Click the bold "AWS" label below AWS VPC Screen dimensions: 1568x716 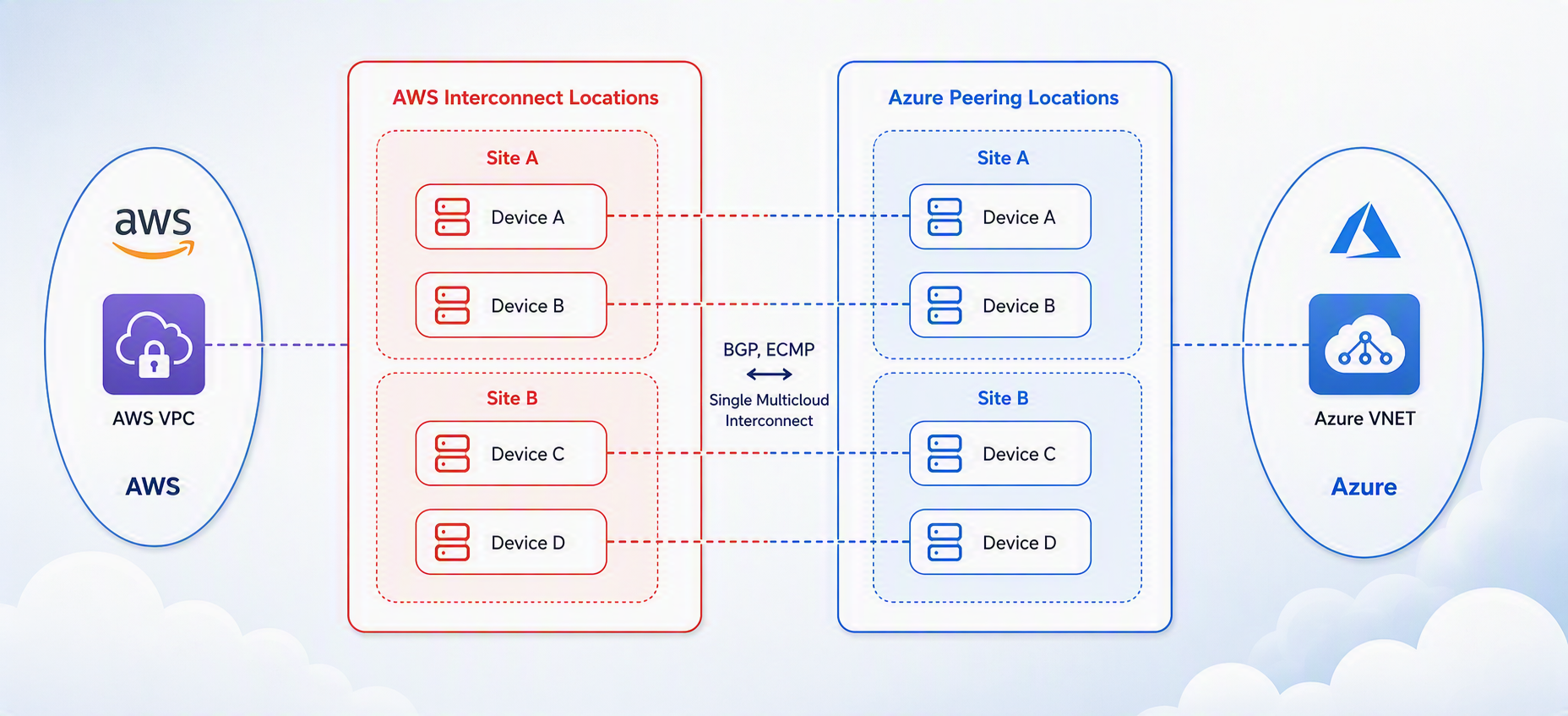(153, 486)
